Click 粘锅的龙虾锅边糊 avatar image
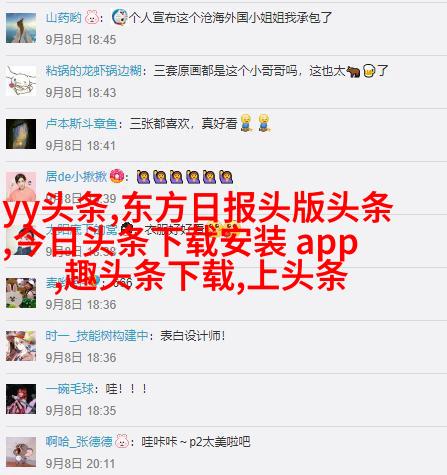447x475 pixels. pyautogui.click(x=21, y=81)
